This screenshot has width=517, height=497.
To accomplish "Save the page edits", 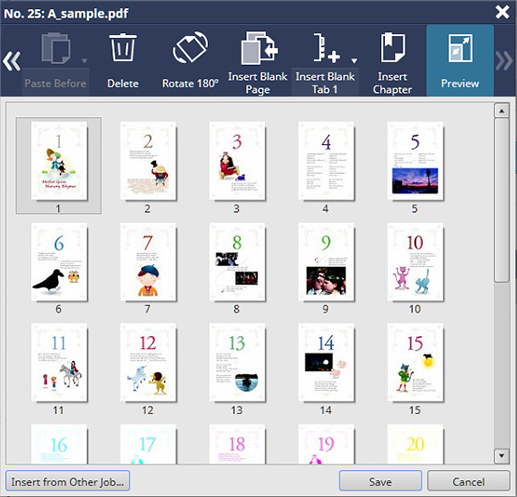I will (x=380, y=481).
